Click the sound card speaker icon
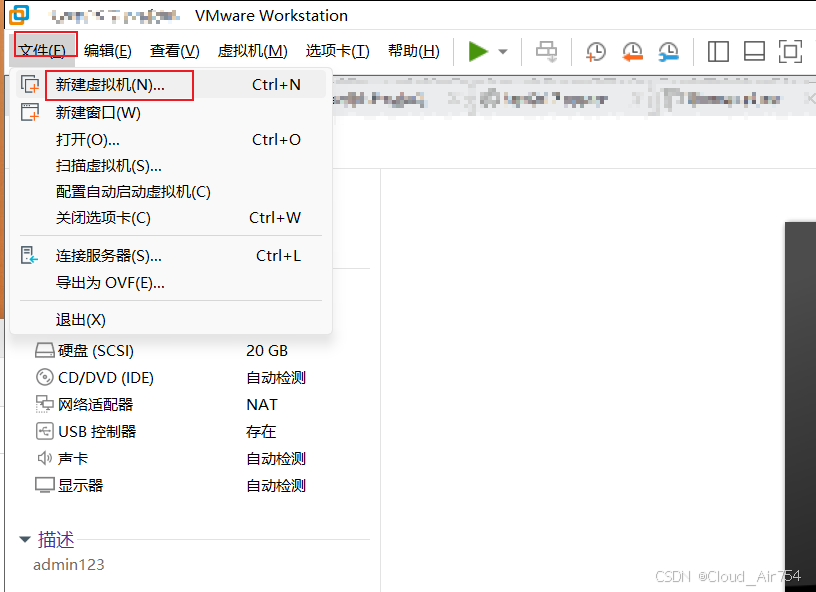 [45, 458]
